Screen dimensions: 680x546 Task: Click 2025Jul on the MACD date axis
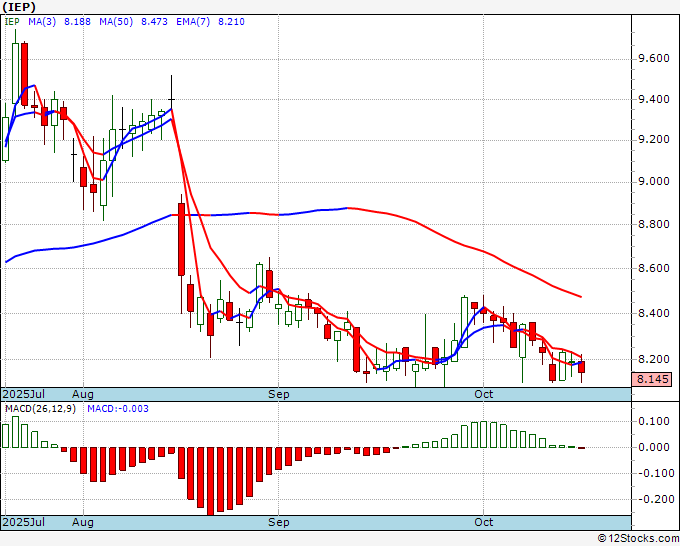tap(23, 522)
